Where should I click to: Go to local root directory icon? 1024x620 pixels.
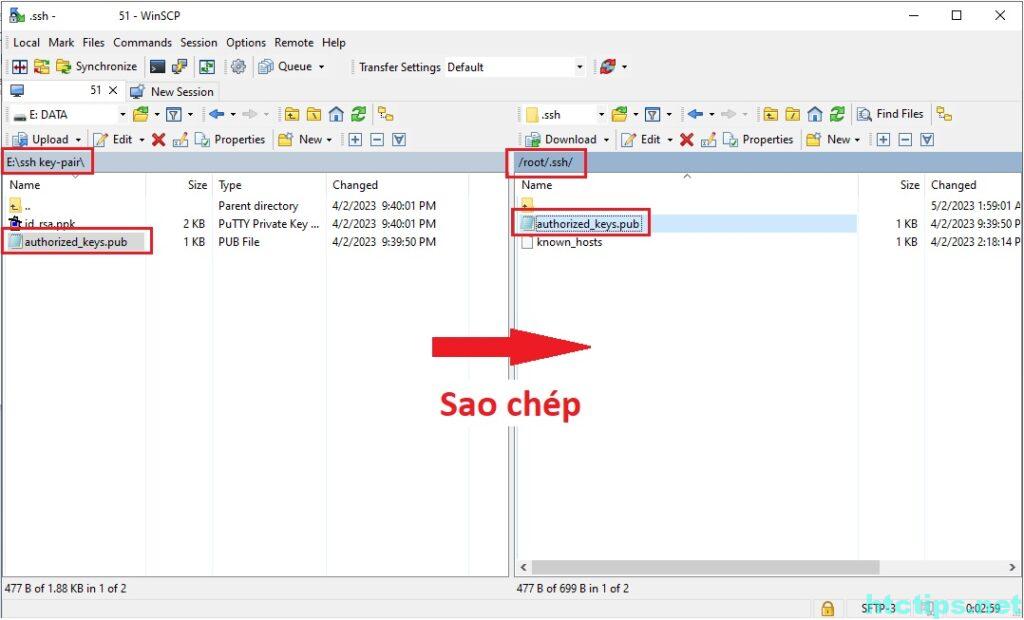[314, 115]
